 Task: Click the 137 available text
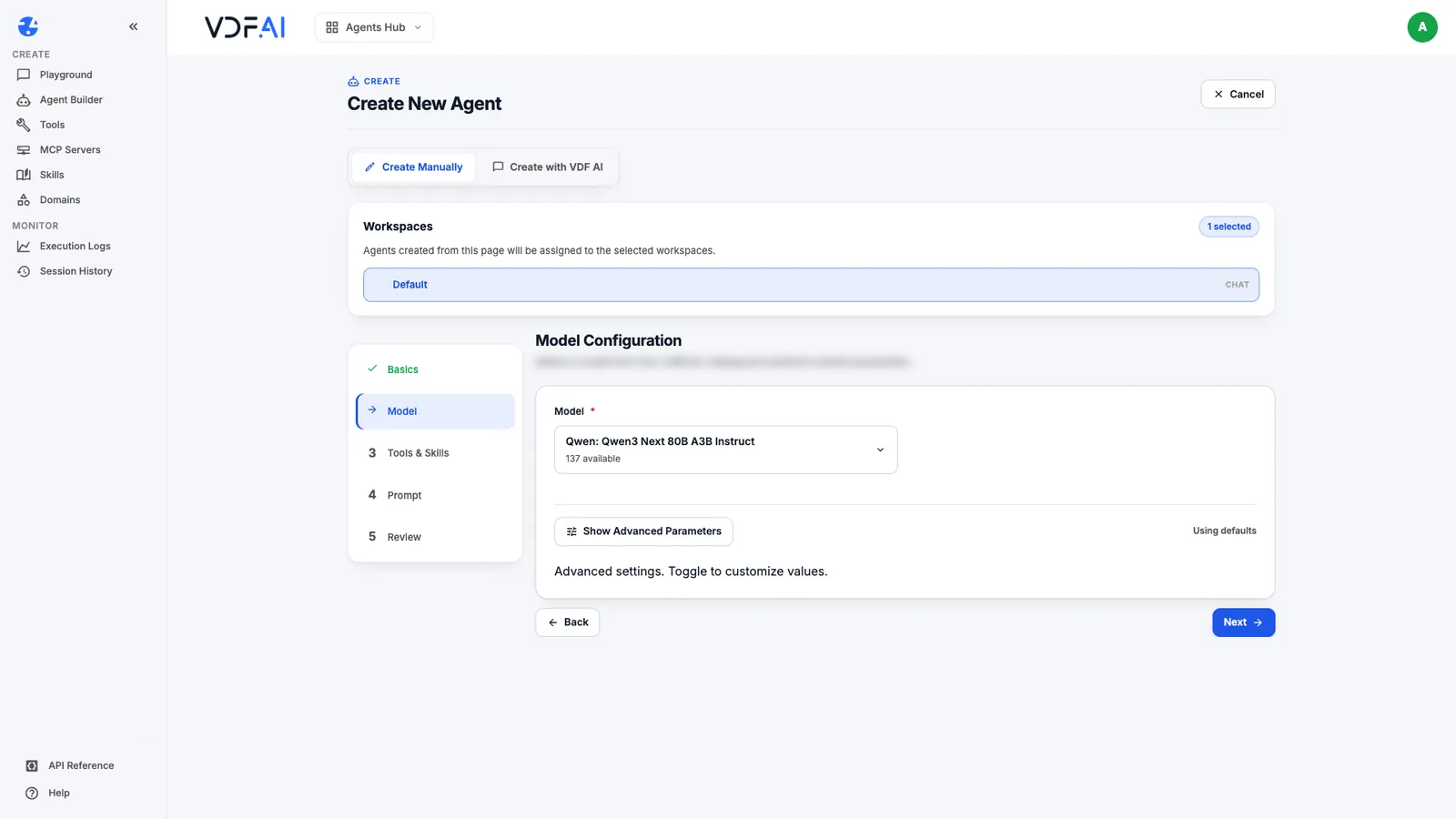(x=592, y=459)
